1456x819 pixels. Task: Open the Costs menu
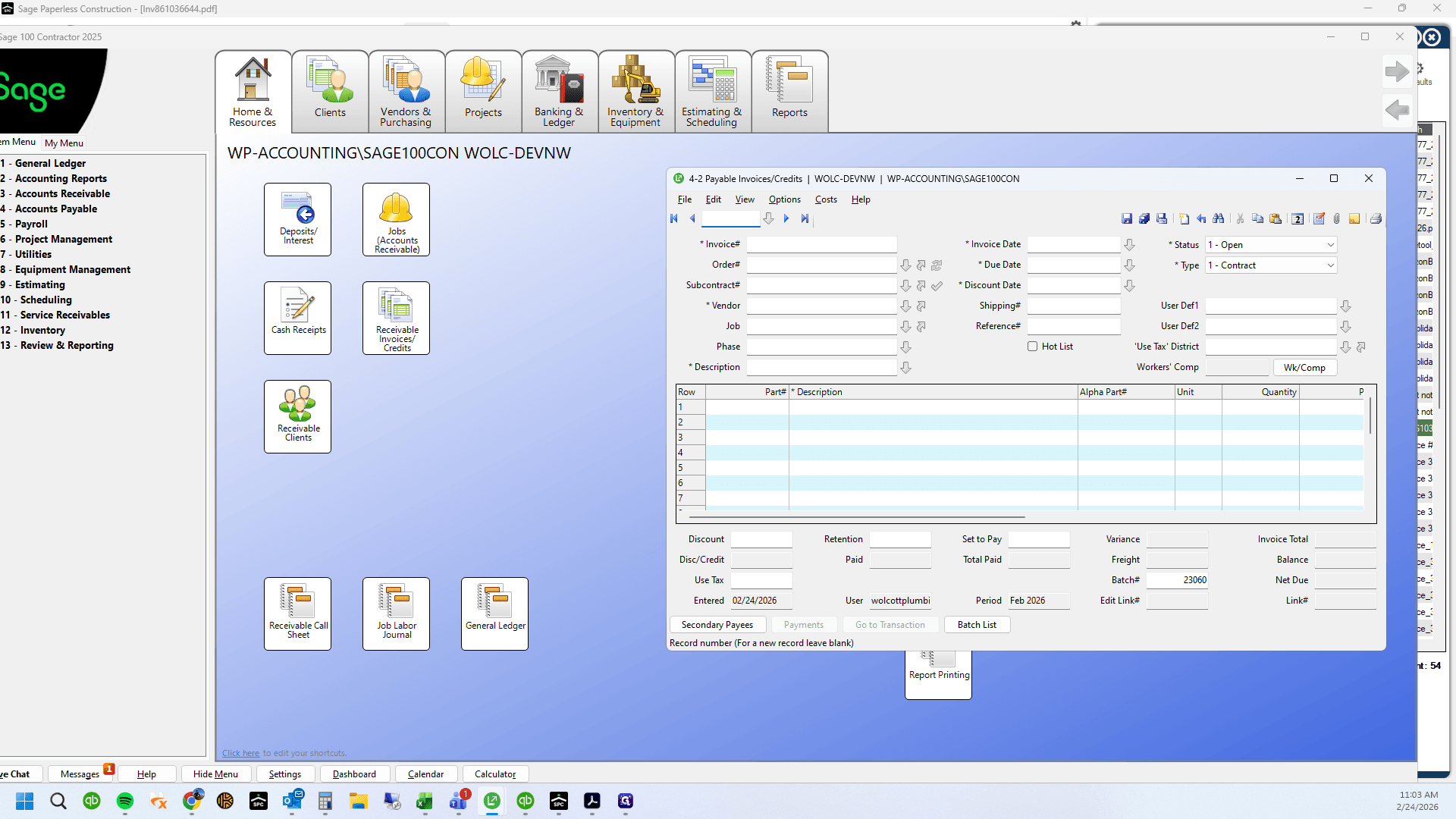[826, 199]
